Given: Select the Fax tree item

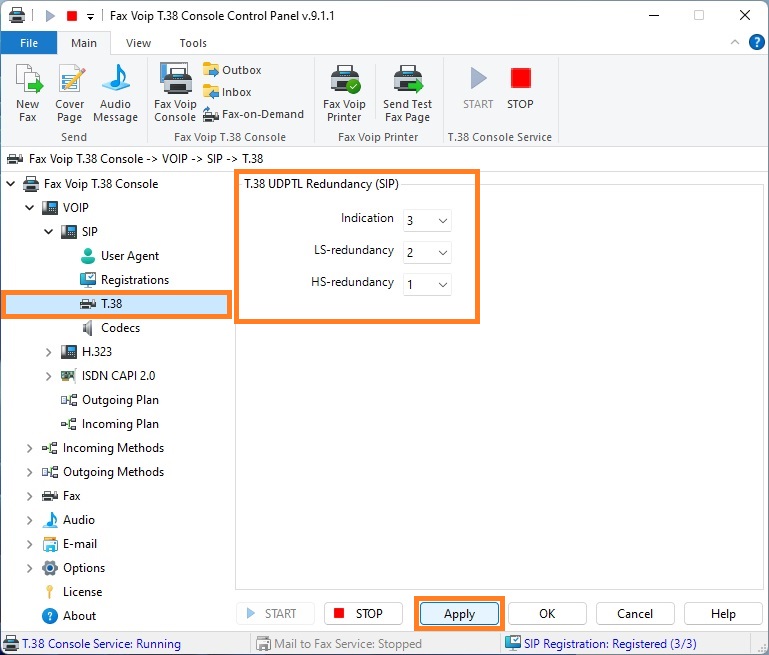Looking at the screenshot, I should (x=61, y=496).
